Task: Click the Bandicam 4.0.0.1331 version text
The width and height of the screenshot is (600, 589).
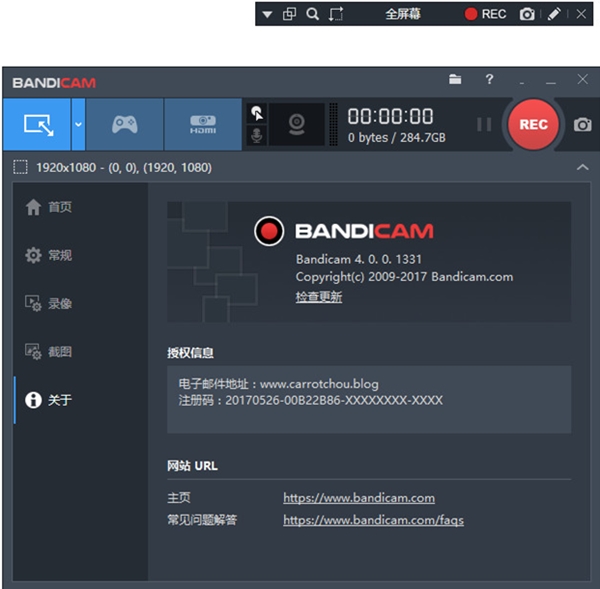Action: point(359,259)
